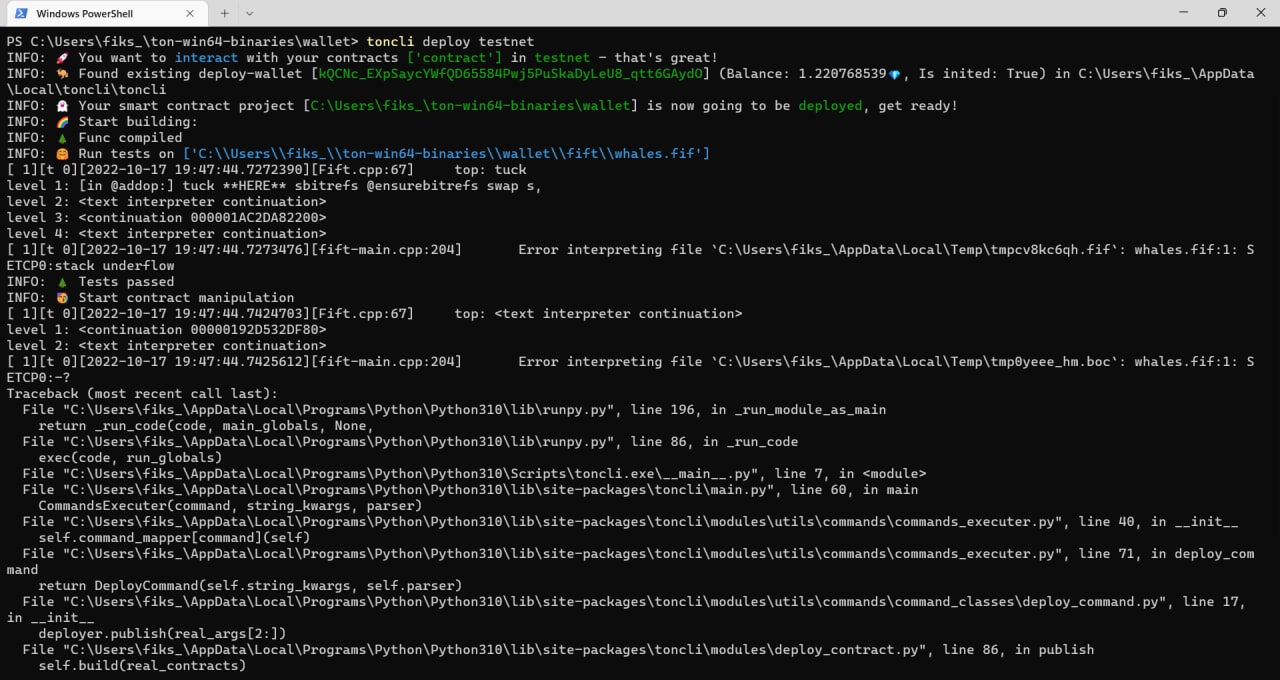
Task: Click the blue word 'interact'
Action: 206,58
